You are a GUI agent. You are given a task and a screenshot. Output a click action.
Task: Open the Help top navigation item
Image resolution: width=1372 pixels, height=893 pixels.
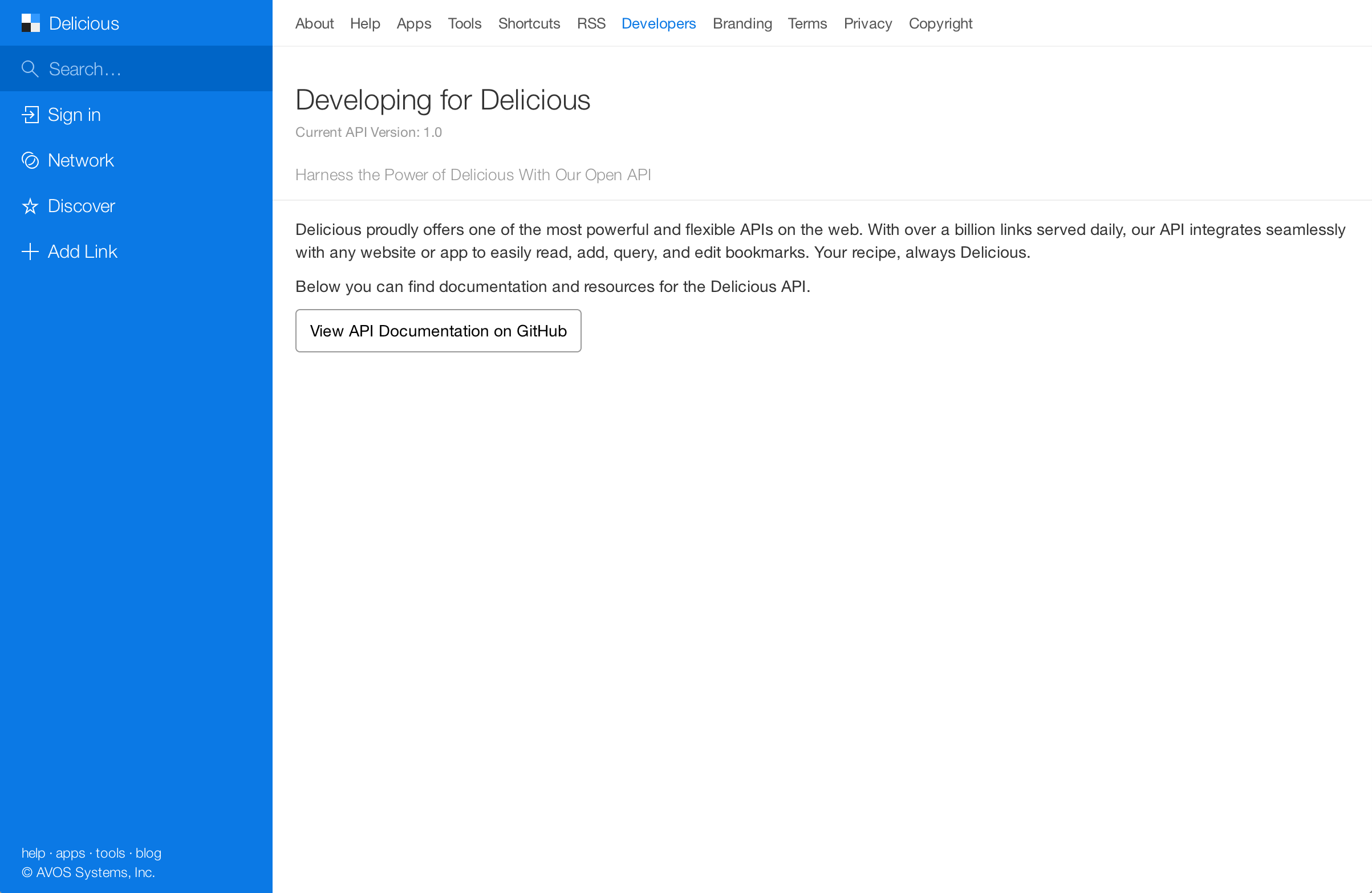tap(365, 23)
